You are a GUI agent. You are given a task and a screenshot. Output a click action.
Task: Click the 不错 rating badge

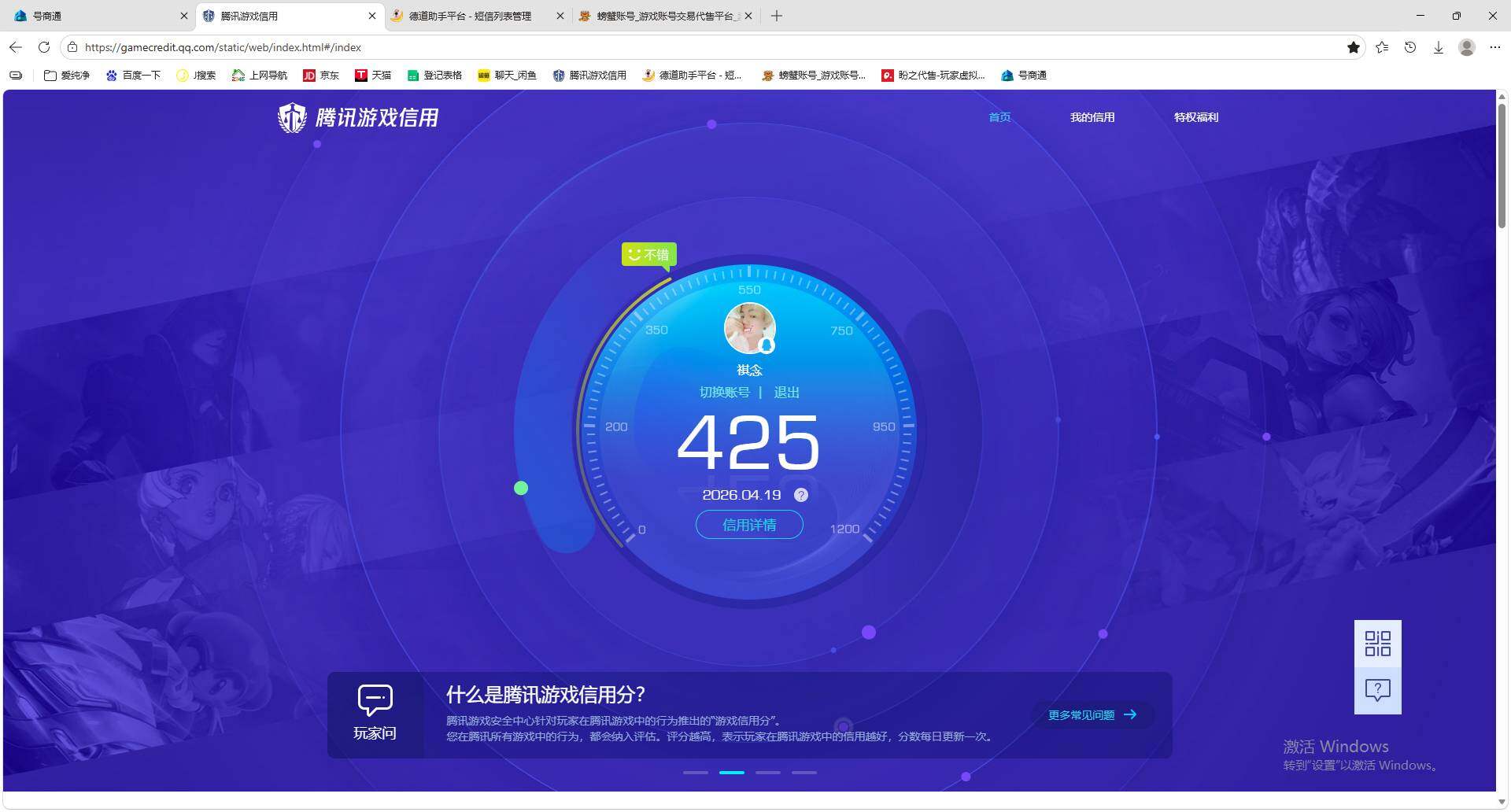coord(648,254)
